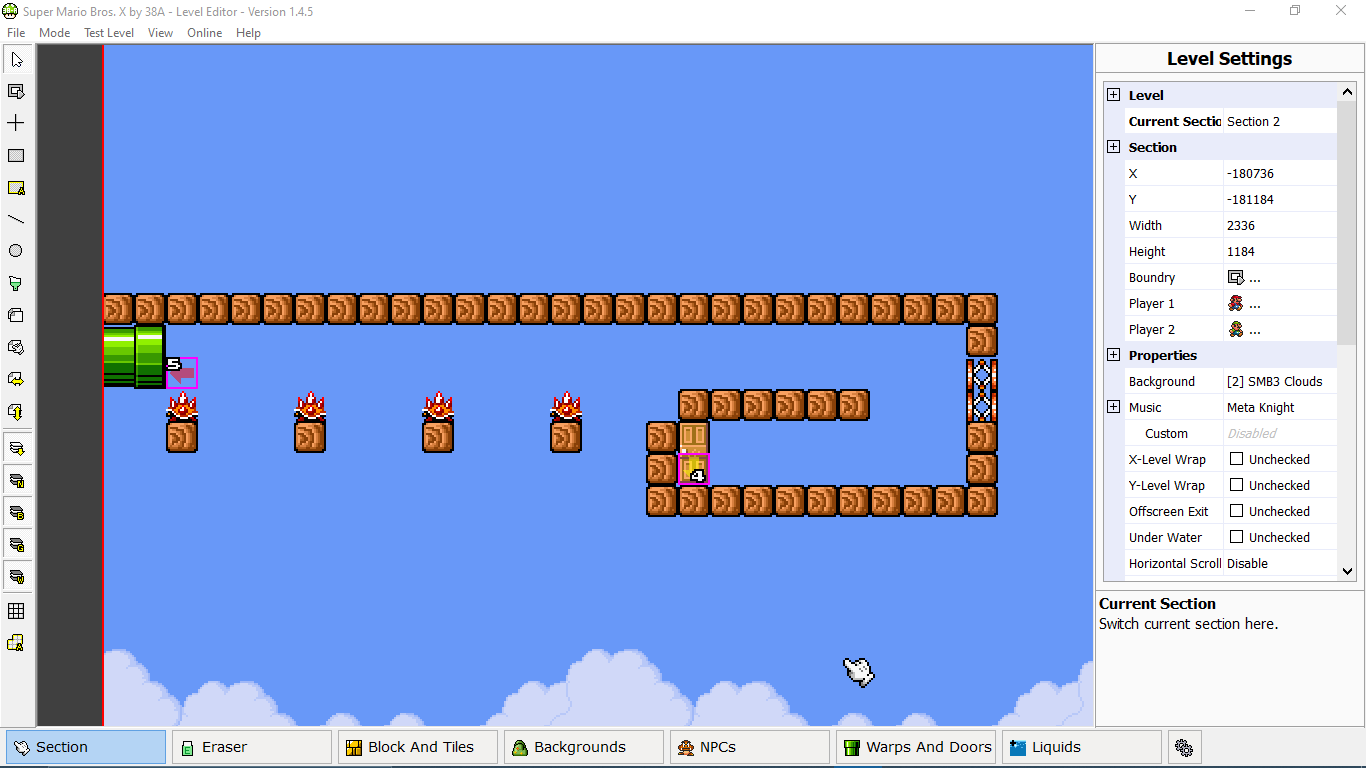Switch to the Eraser tab
1366x768 pixels.
tap(252, 747)
